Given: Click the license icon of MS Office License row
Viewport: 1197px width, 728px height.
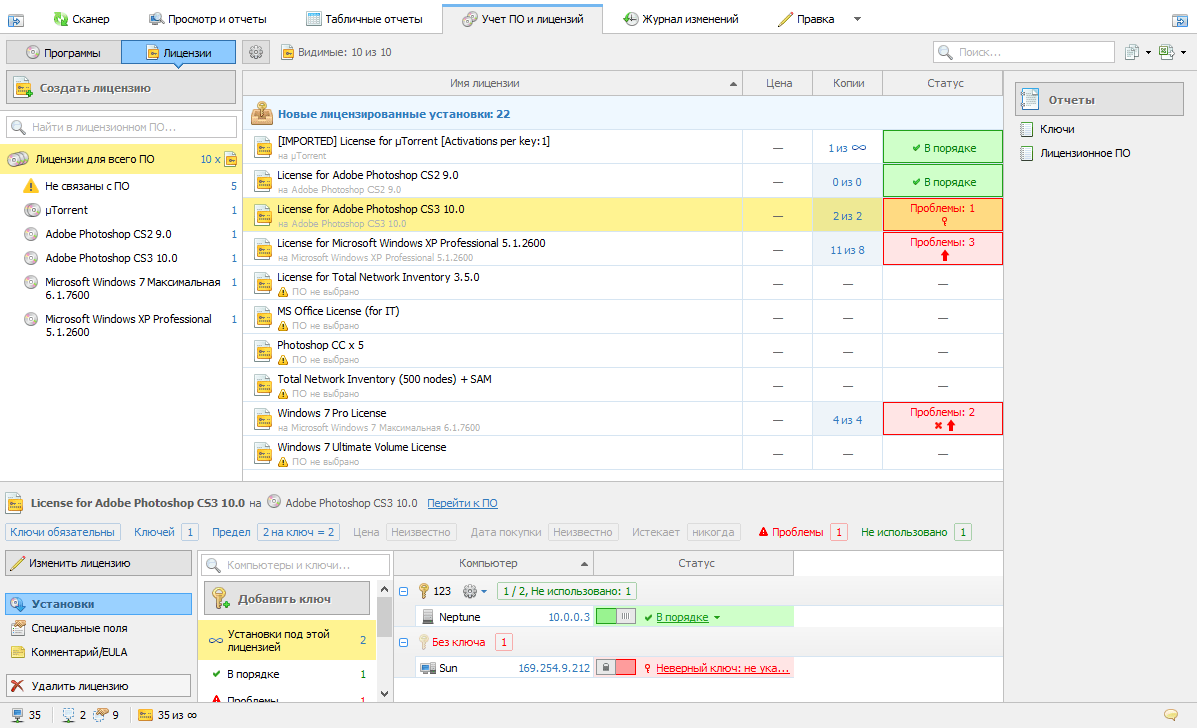Looking at the screenshot, I should [263, 317].
